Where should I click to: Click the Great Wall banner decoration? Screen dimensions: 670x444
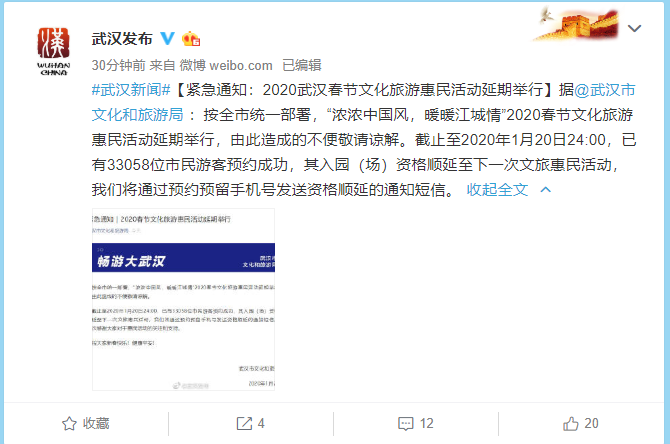[x=576, y=24]
